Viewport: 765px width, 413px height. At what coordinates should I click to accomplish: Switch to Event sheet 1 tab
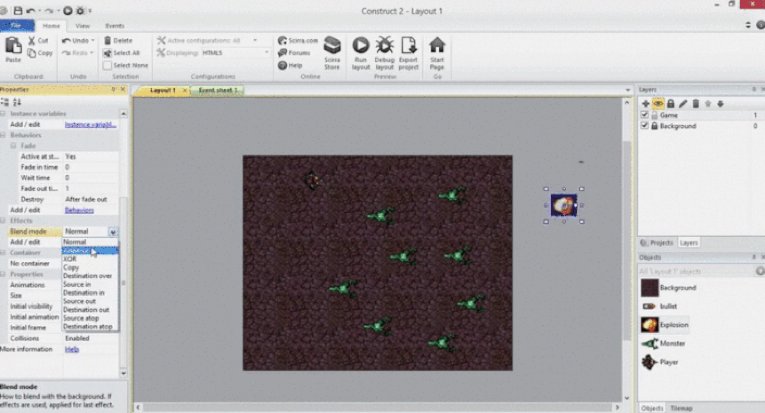point(217,90)
